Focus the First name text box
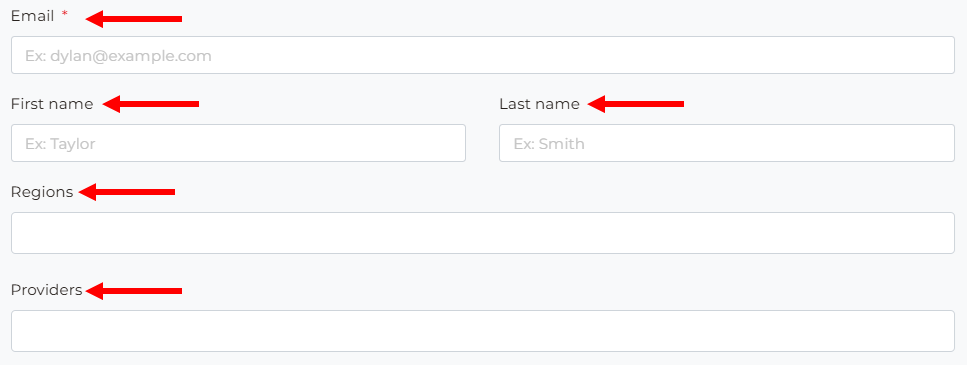 (x=238, y=143)
